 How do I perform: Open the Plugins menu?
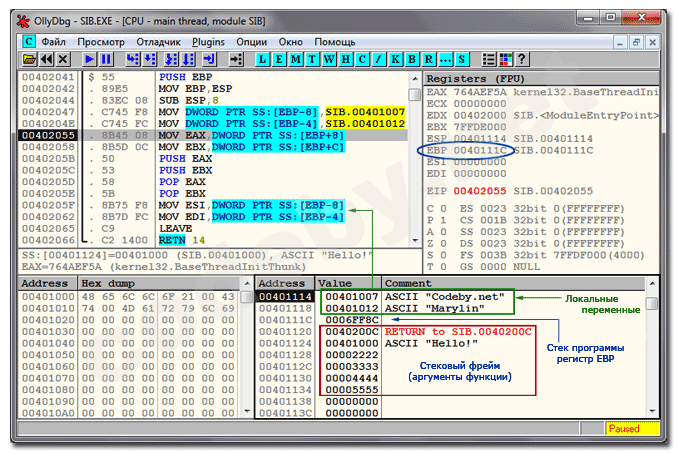pos(209,42)
